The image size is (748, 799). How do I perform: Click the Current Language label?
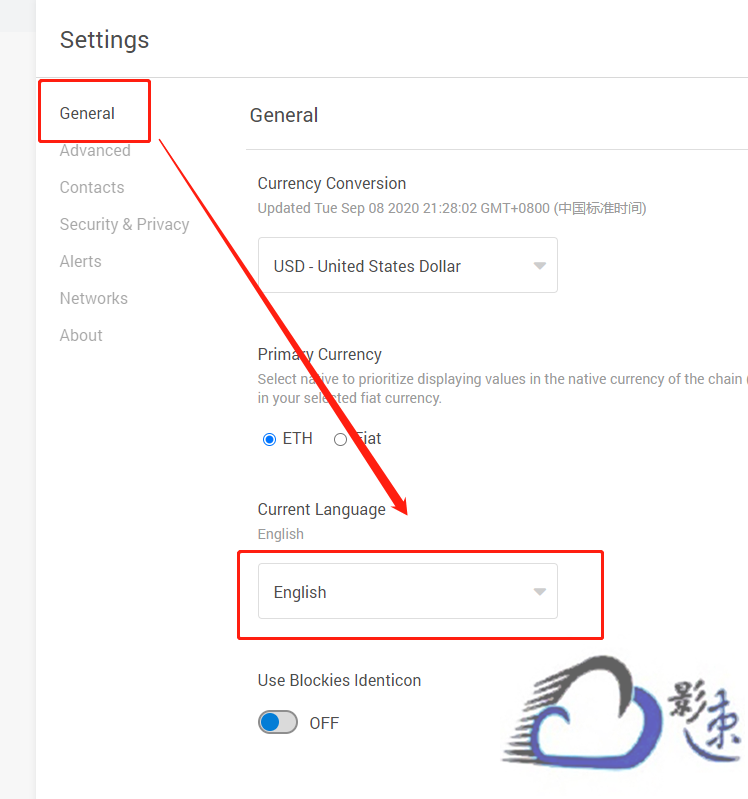click(x=321, y=509)
